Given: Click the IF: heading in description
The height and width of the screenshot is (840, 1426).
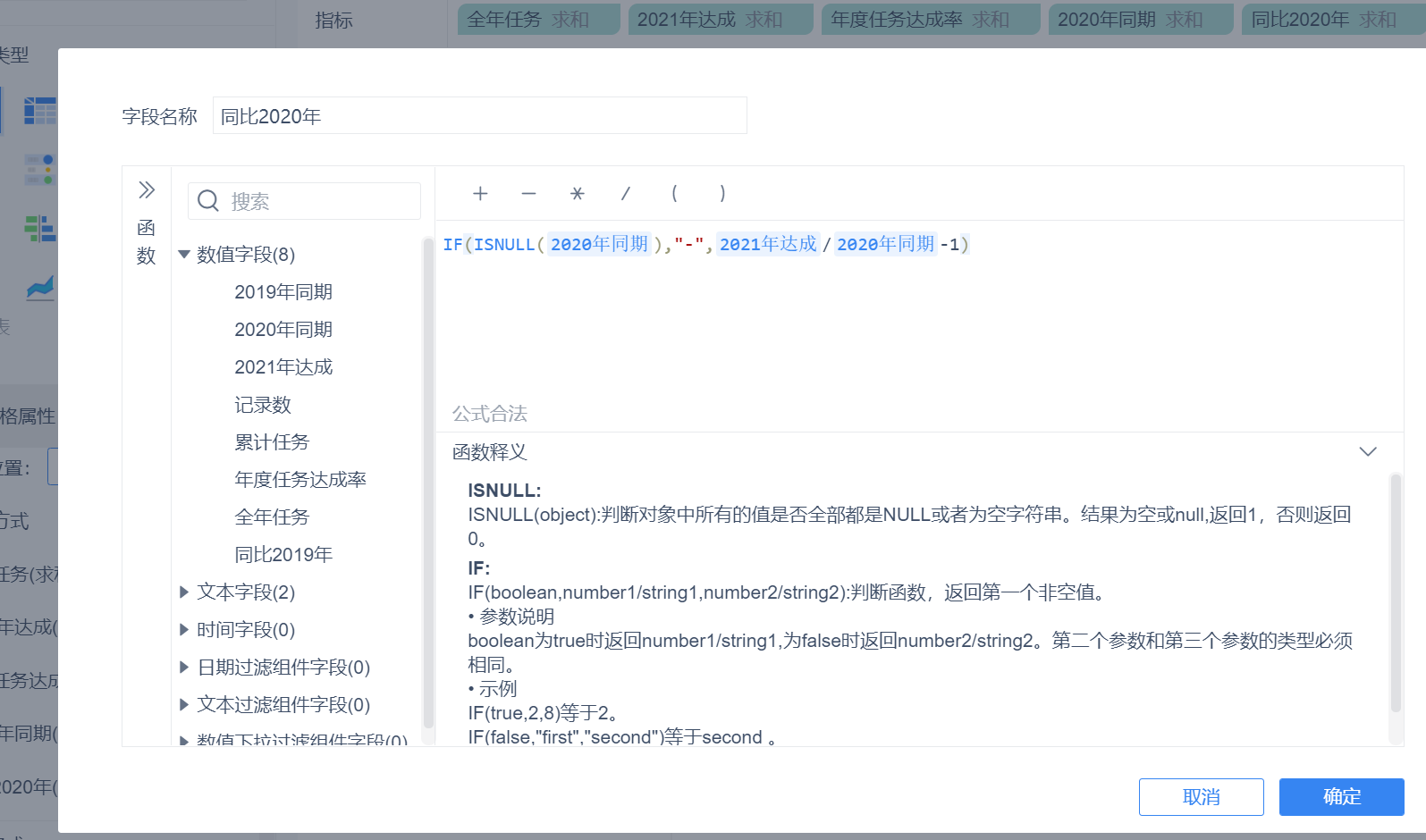Looking at the screenshot, I should tap(479, 568).
